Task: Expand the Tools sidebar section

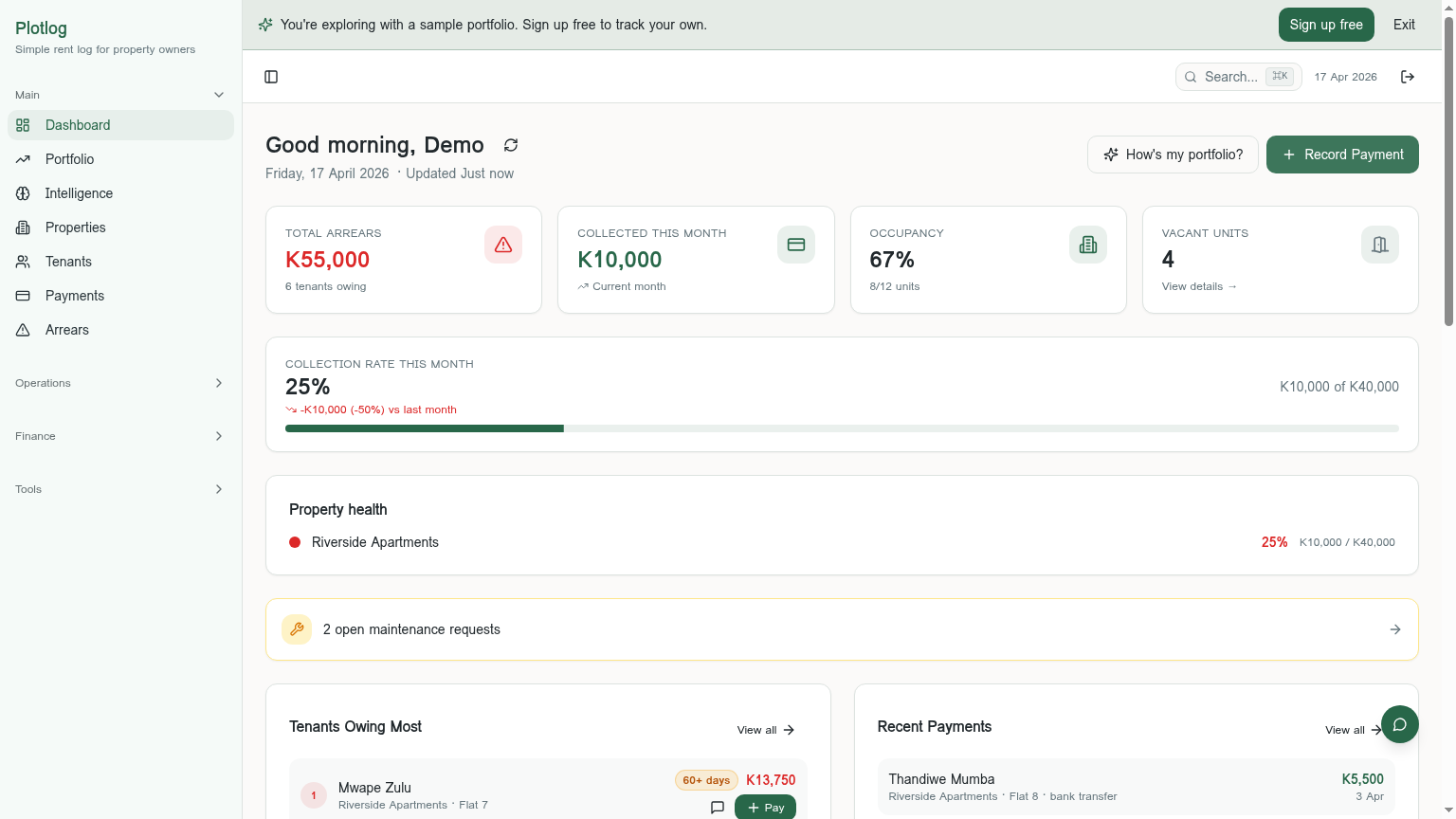Action: click(x=120, y=489)
